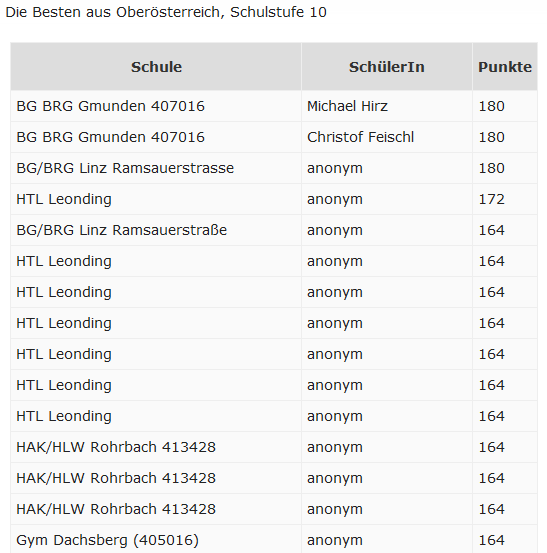The image size is (547, 553).
Task: Select the Gym Dachsberg (405016) cell
Action: [x=156, y=540]
